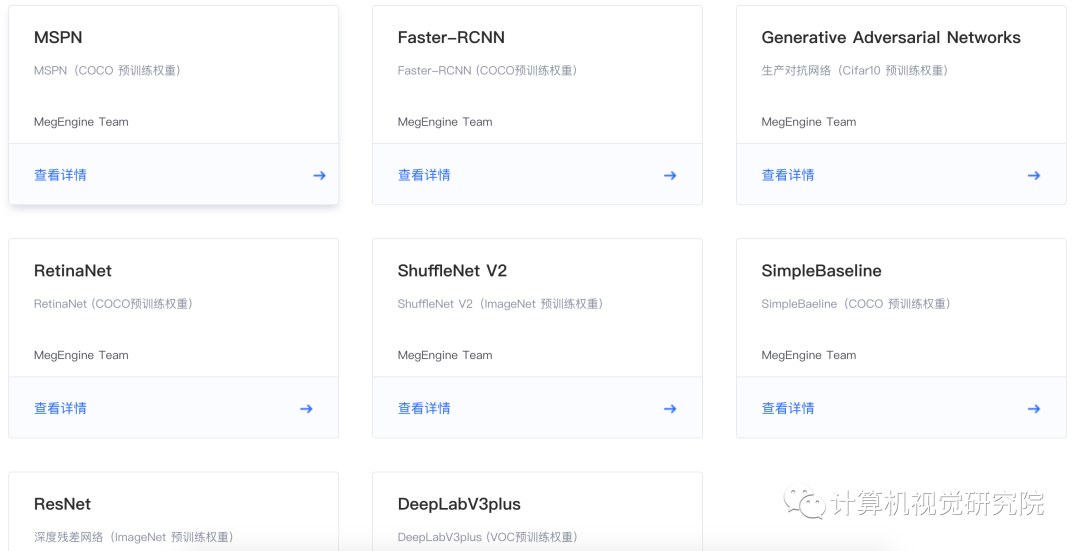Image resolution: width=1080 pixels, height=551 pixels.
Task: Click the ShuffleNet V2 heading
Action: coord(452,271)
